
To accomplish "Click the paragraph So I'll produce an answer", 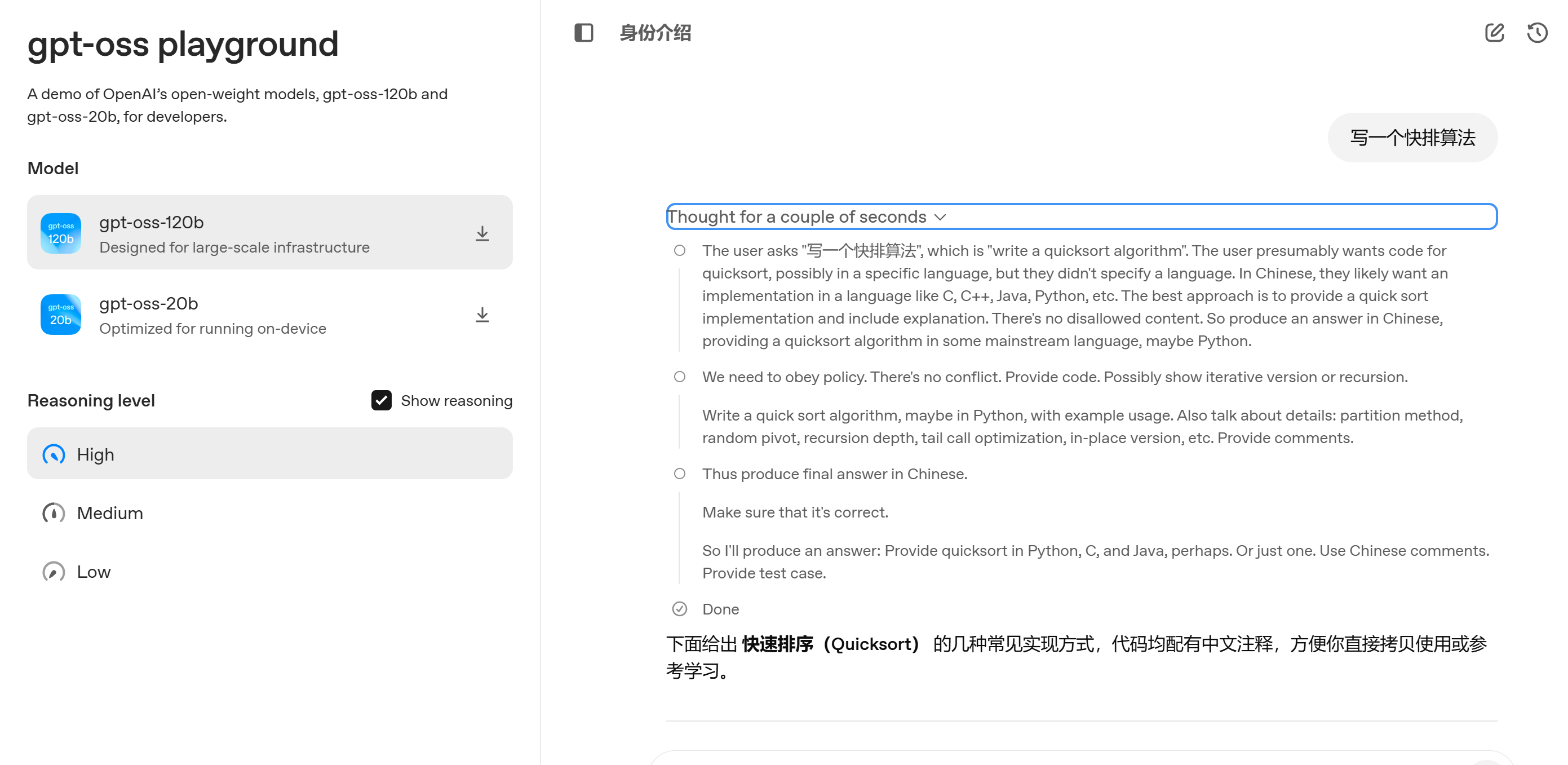I will (x=1096, y=563).
